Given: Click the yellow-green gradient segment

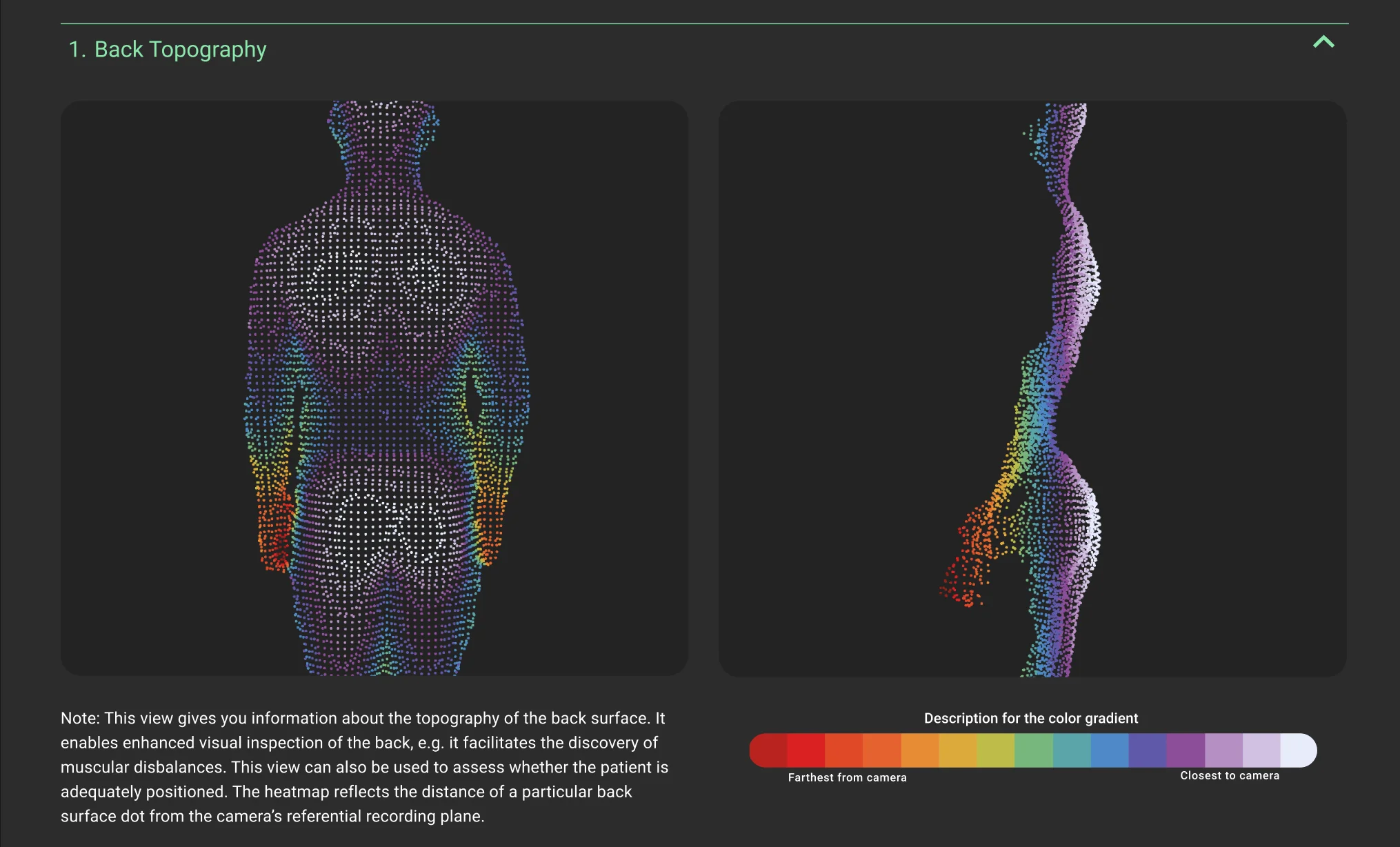Looking at the screenshot, I should point(996,750).
